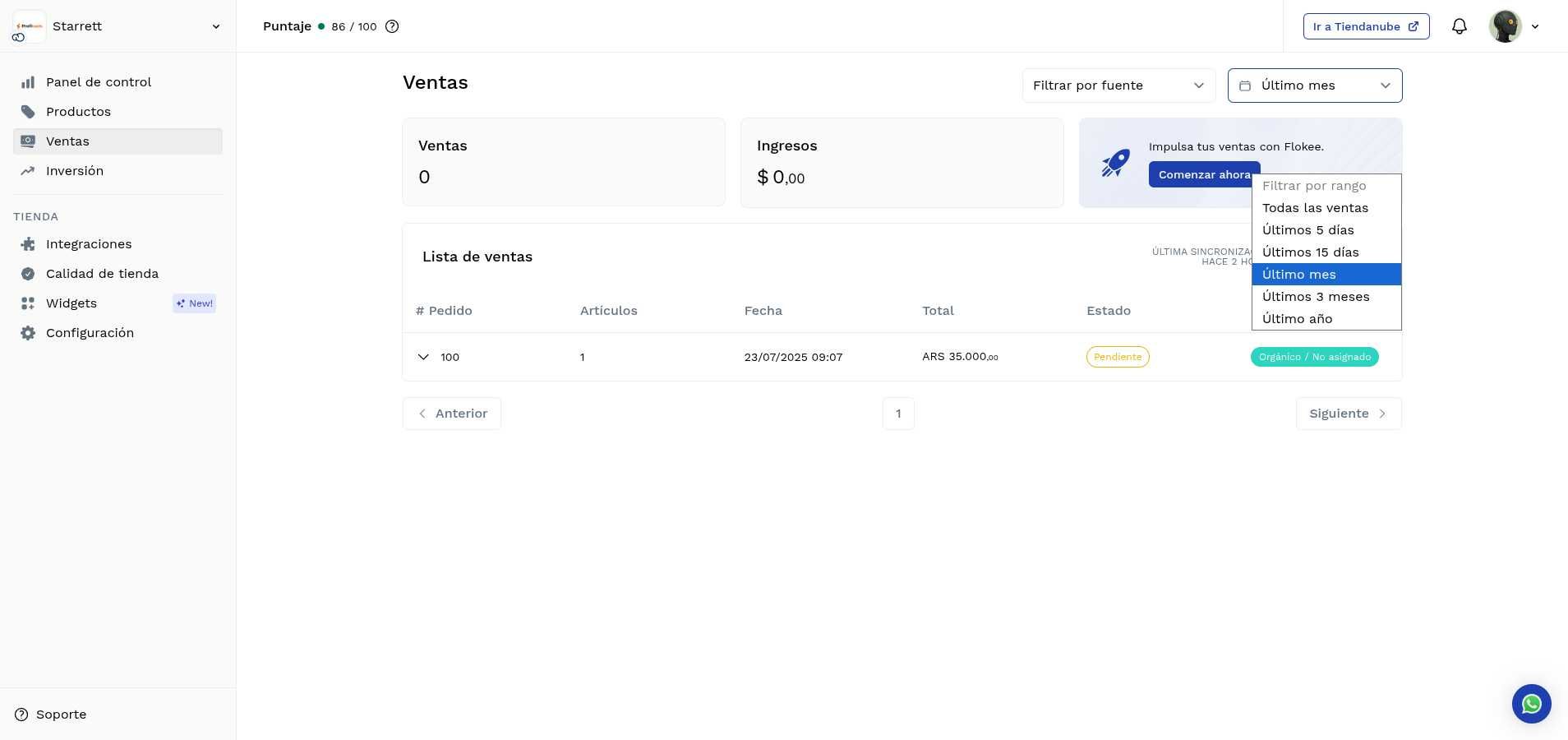Choose Todas las ventas from list
Viewport: 1568px width, 740px height.
pos(1315,208)
